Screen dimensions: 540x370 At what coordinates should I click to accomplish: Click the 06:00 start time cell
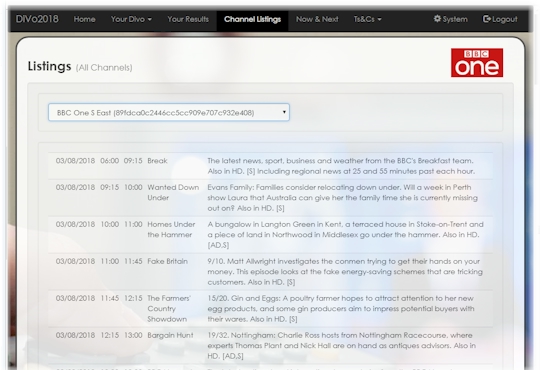110,161
